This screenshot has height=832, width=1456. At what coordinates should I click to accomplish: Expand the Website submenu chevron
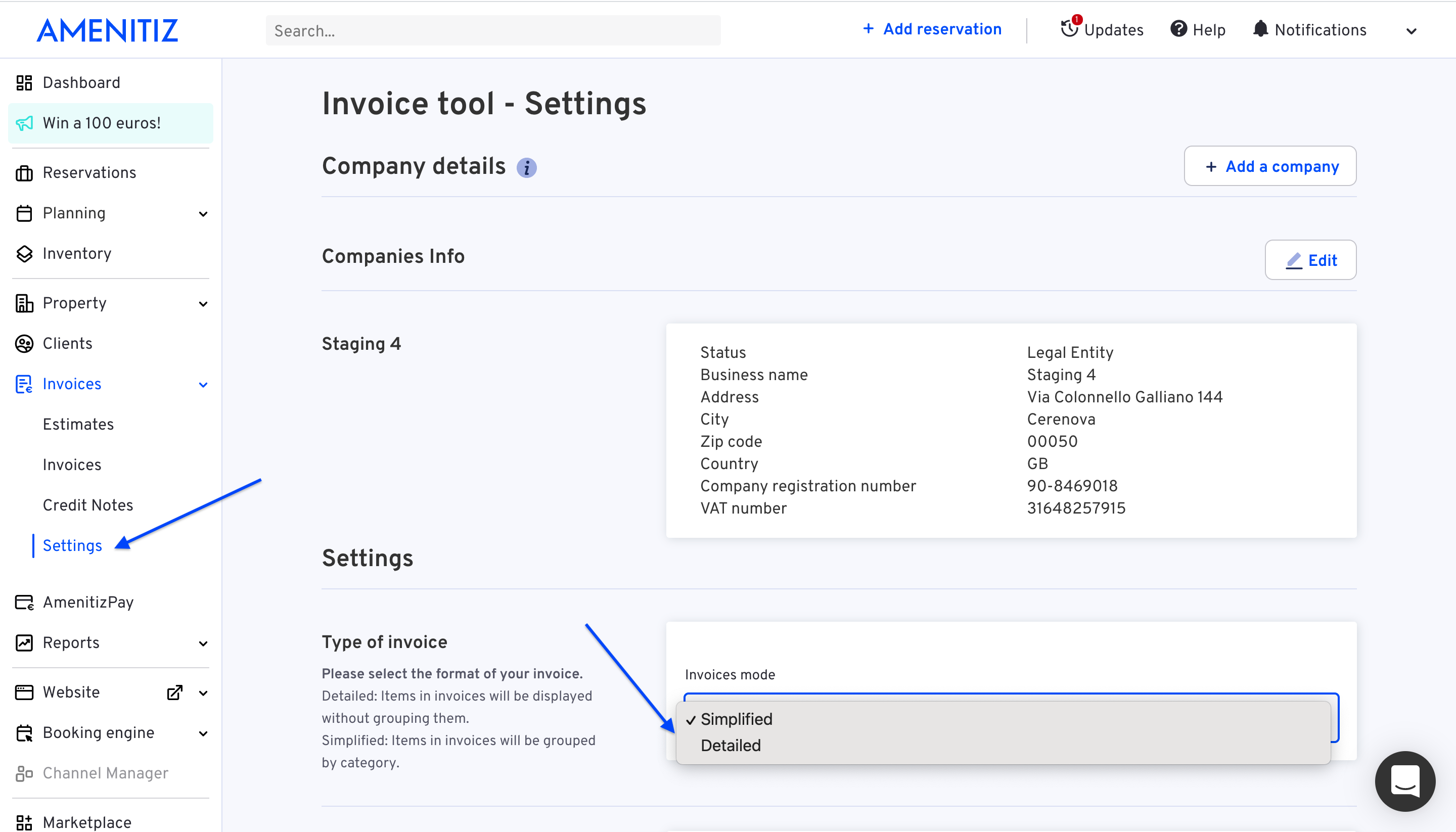(203, 692)
